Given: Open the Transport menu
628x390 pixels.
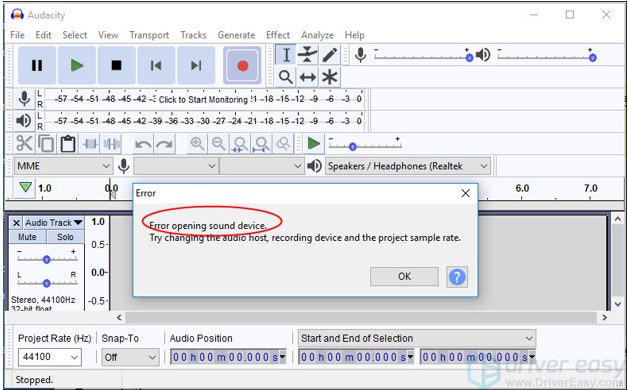Looking at the screenshot, I should 149,35.
